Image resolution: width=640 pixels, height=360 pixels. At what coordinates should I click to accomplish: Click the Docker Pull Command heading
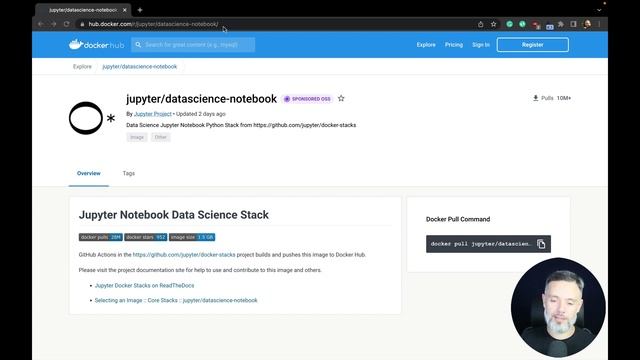pos(458,219)
